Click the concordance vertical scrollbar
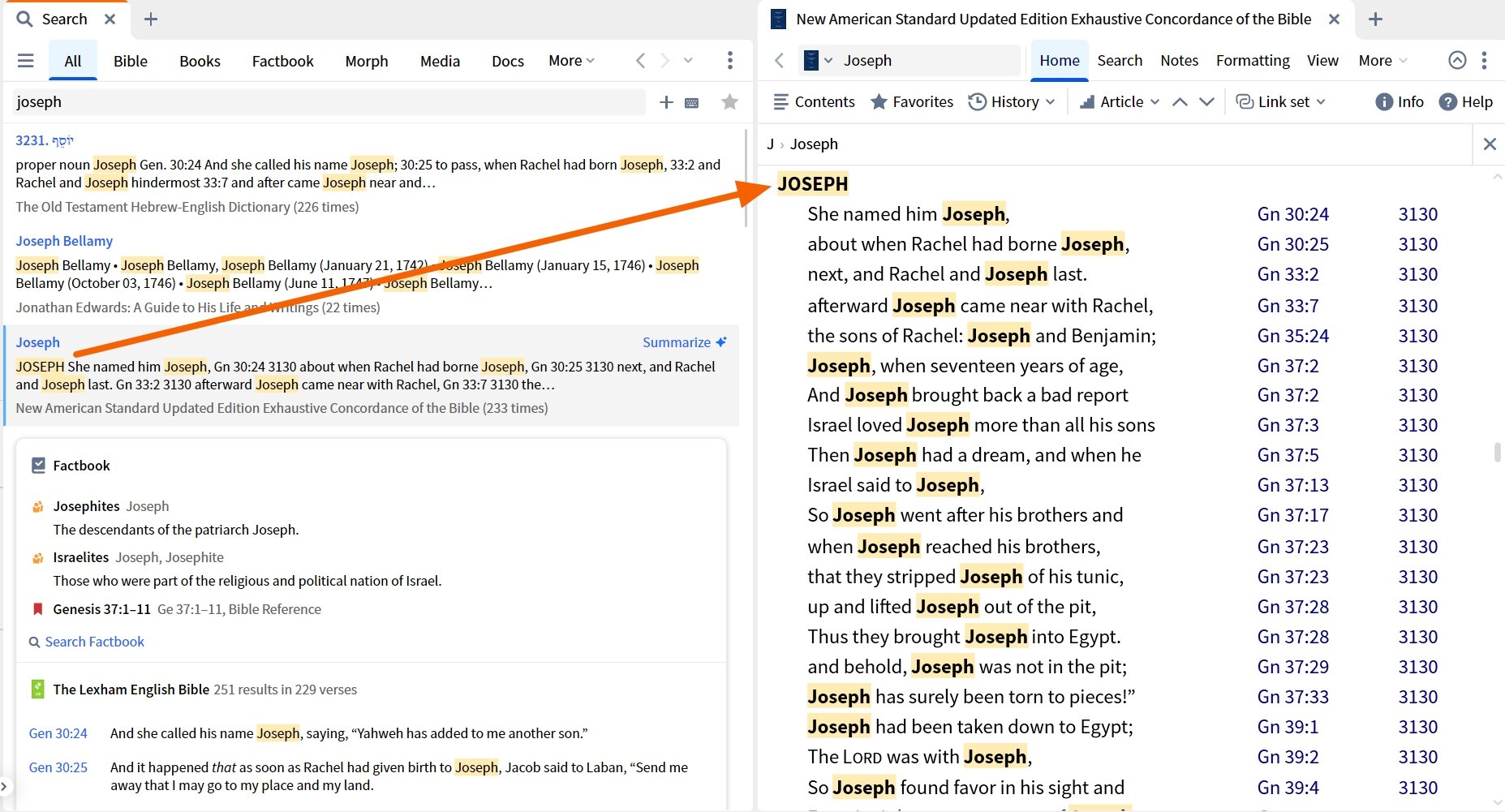 click(1497, 453)
